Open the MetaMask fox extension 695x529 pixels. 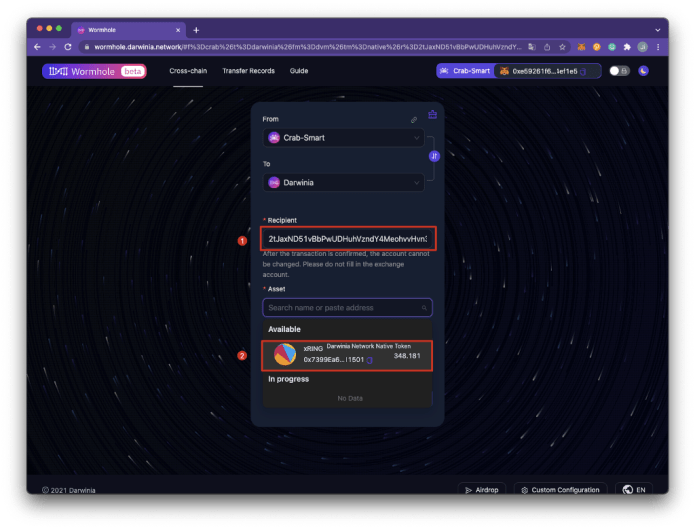[581, 47]
